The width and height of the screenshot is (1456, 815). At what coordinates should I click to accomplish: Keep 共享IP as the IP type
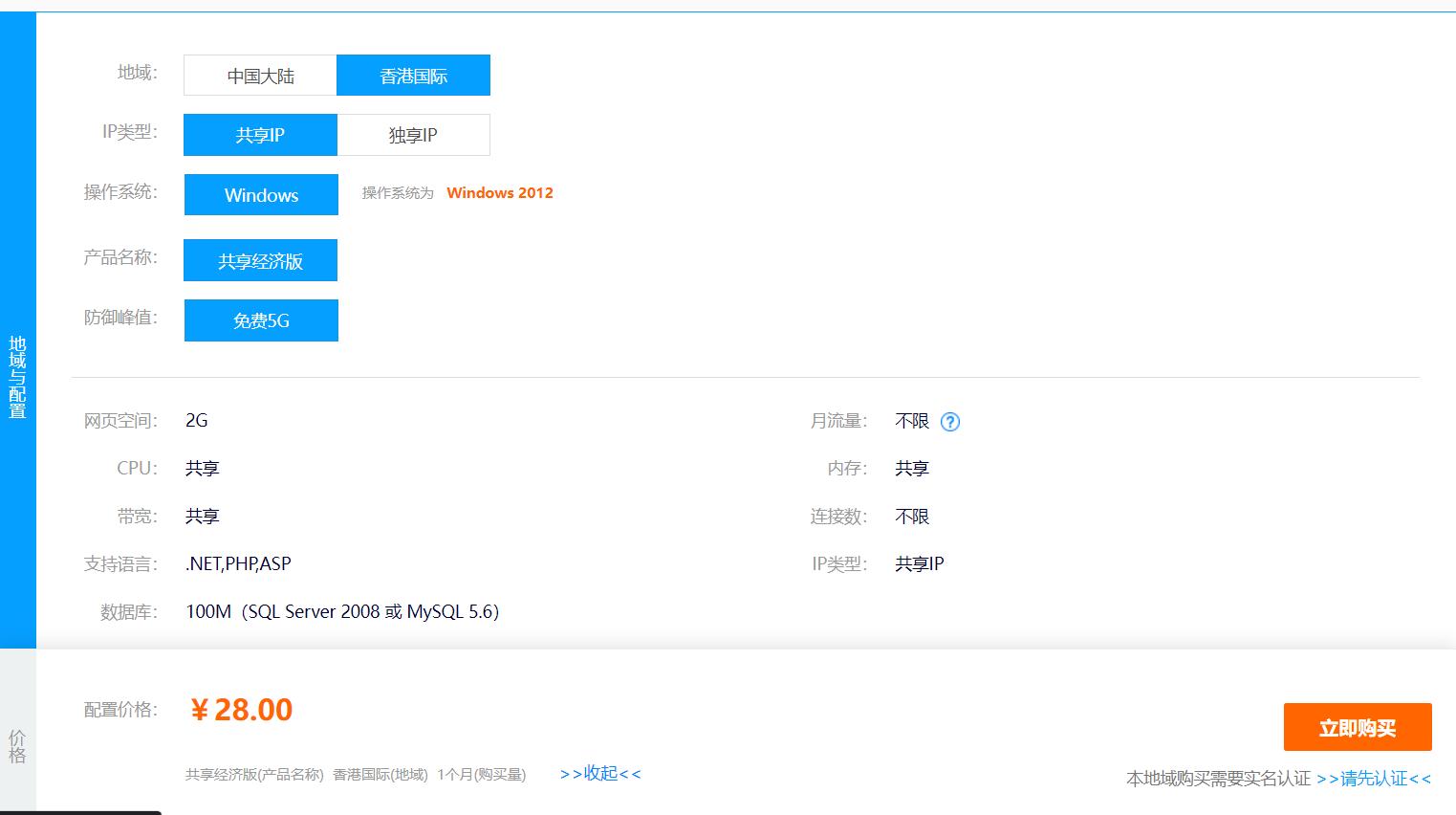[259, 135]
